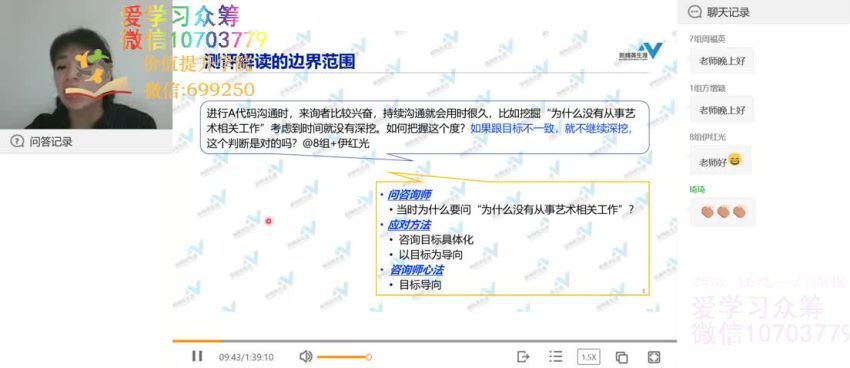Viewport: 850px width, 368px height.
Task: Mute the speaker volume icon
Action: pyautogui.click(x=306, y=357)
